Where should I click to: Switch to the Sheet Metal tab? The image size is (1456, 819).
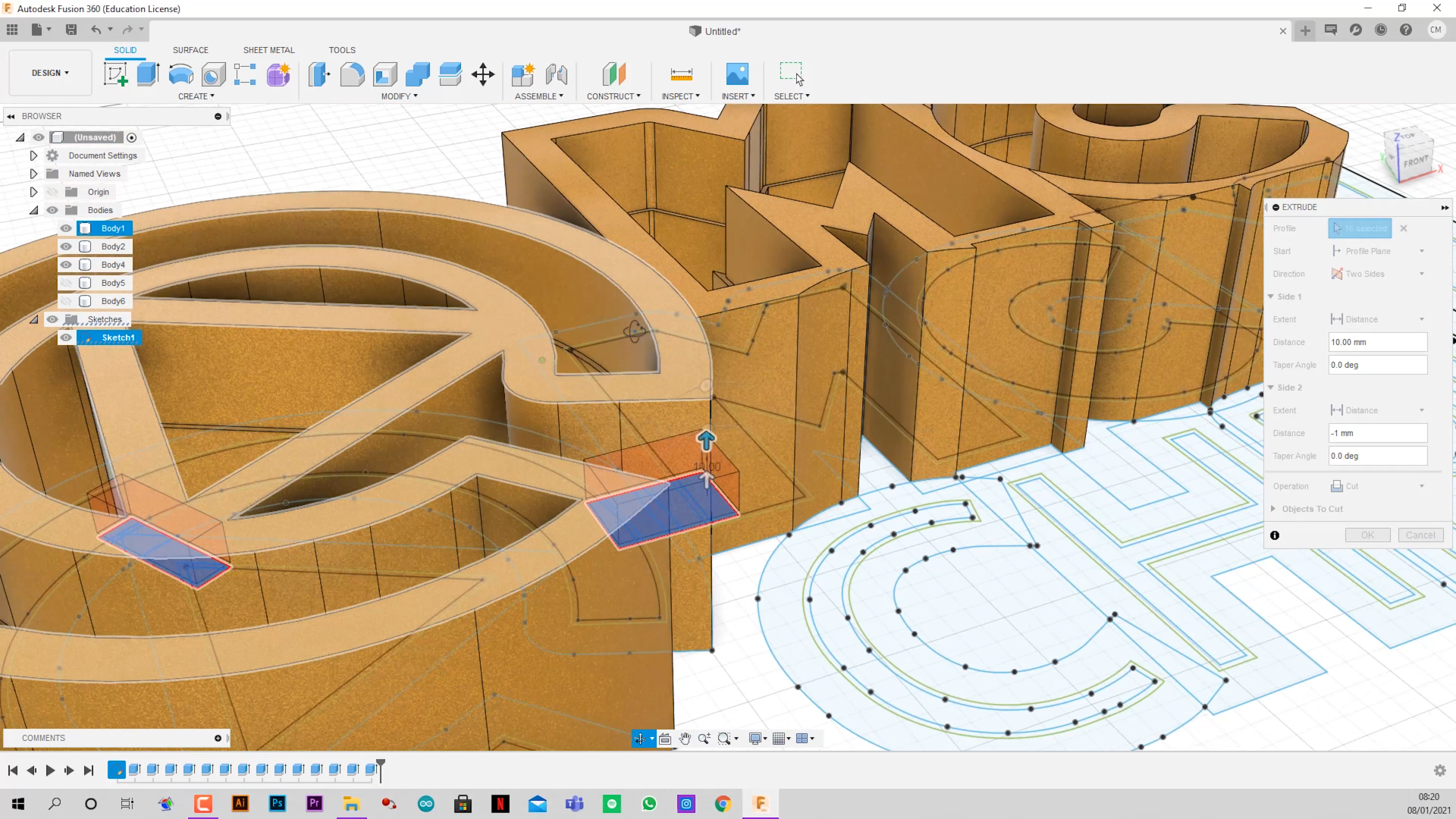pos(268,50)
